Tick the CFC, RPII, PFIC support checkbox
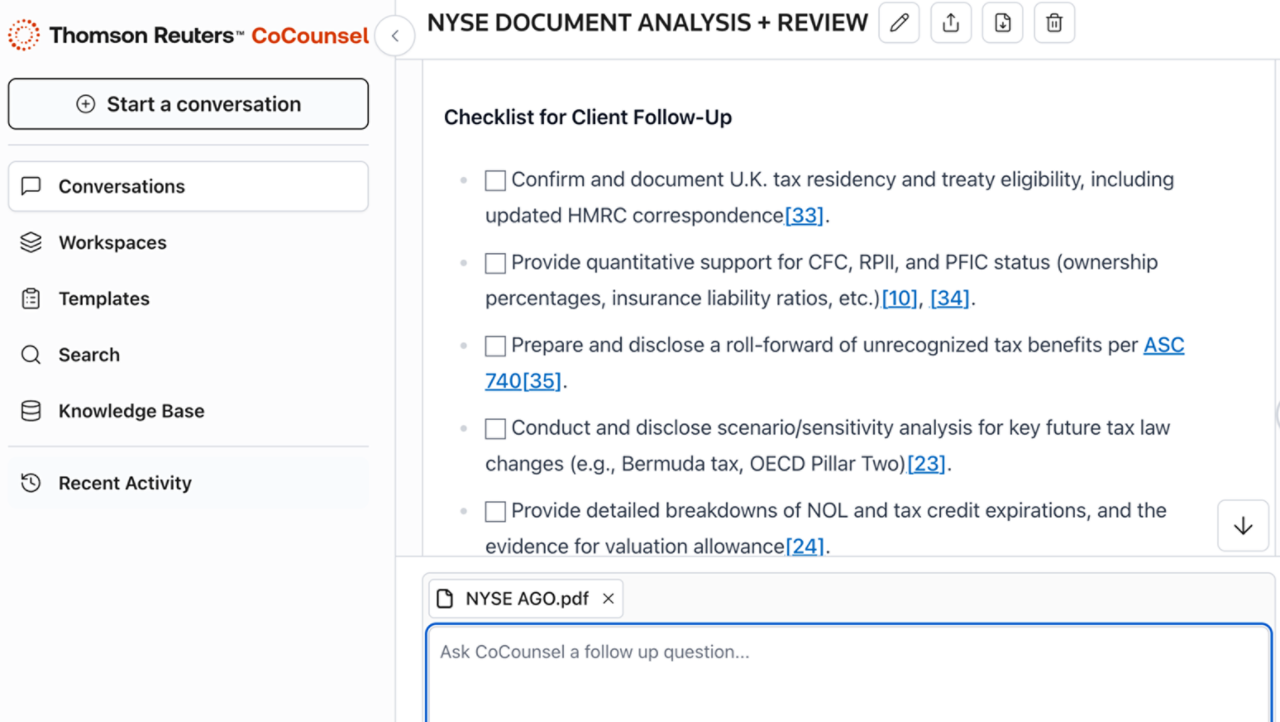The height and width of the screenshot is (722, 1280). coord(495,264)
